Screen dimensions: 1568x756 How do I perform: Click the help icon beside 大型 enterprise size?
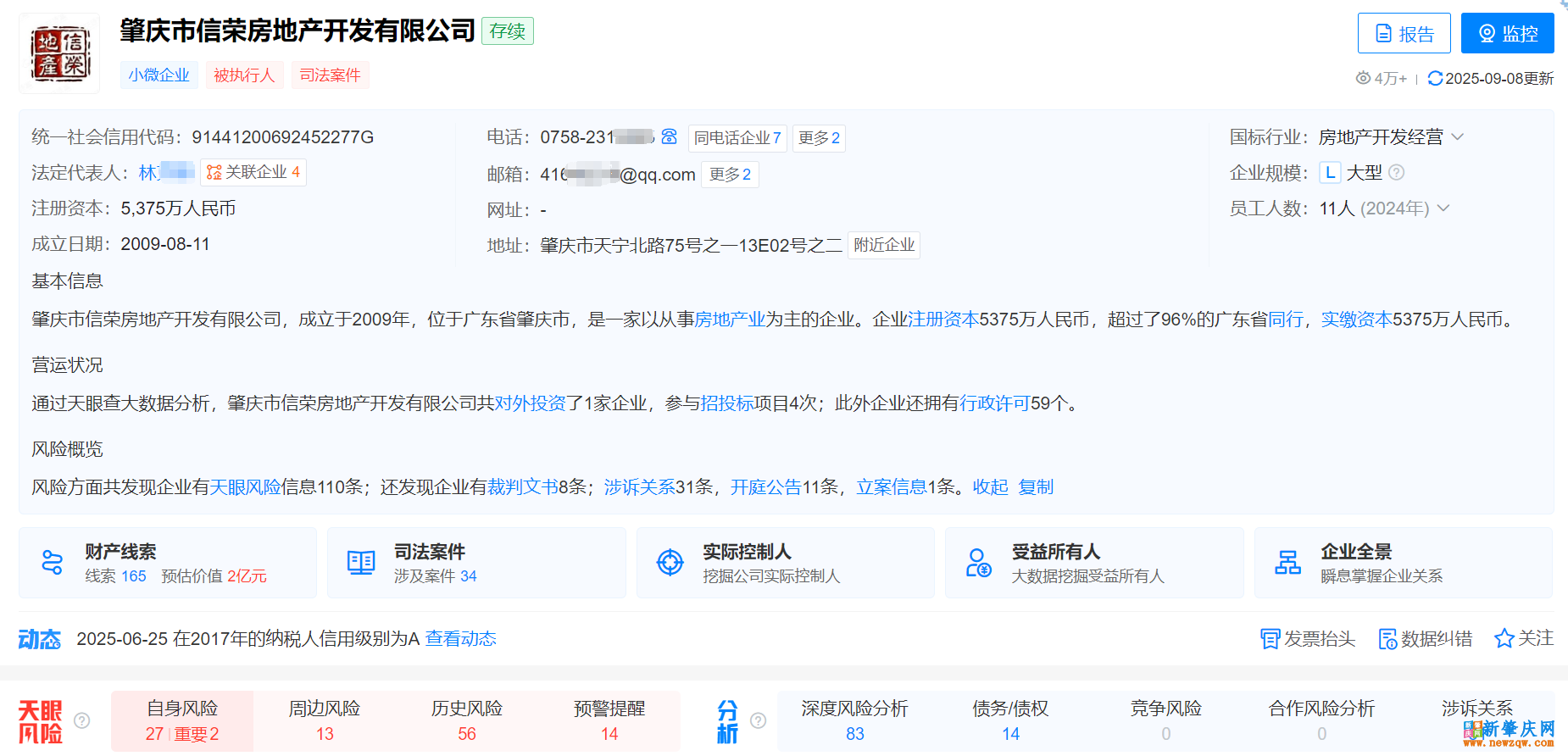pyautogui.click(x=1397, y=173)
